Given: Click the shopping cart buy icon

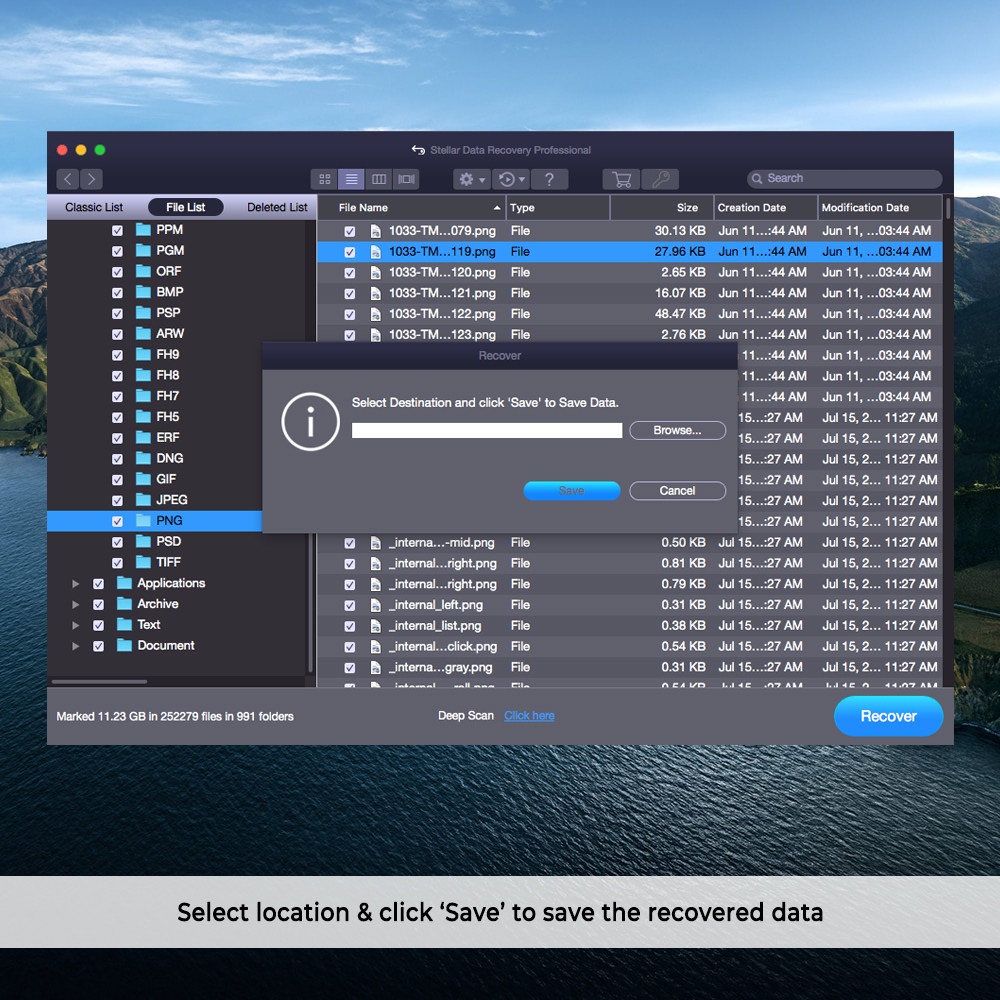Looking at the screenshot, I should pos(621,179).
